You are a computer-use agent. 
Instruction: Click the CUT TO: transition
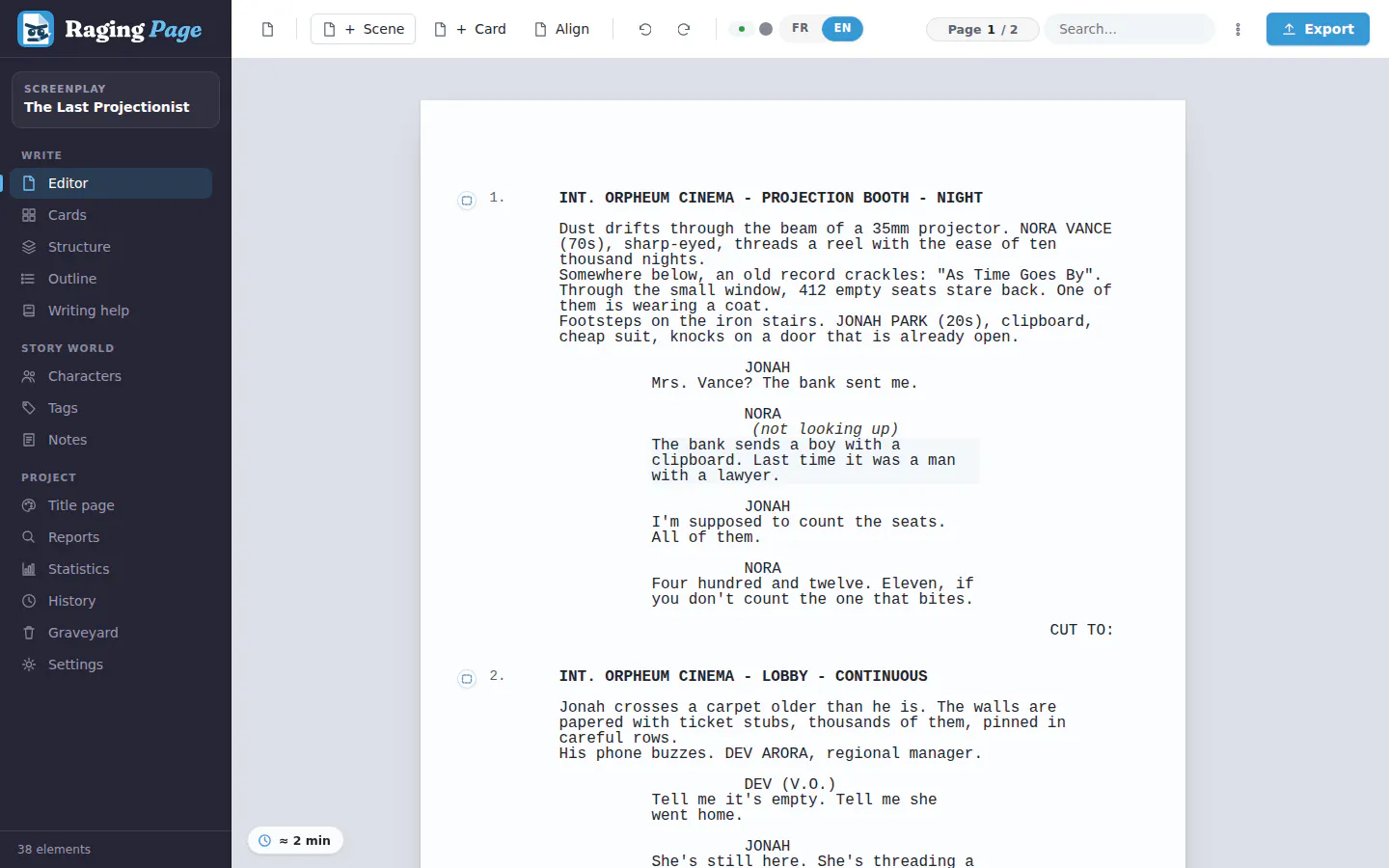coord(1081,630)
